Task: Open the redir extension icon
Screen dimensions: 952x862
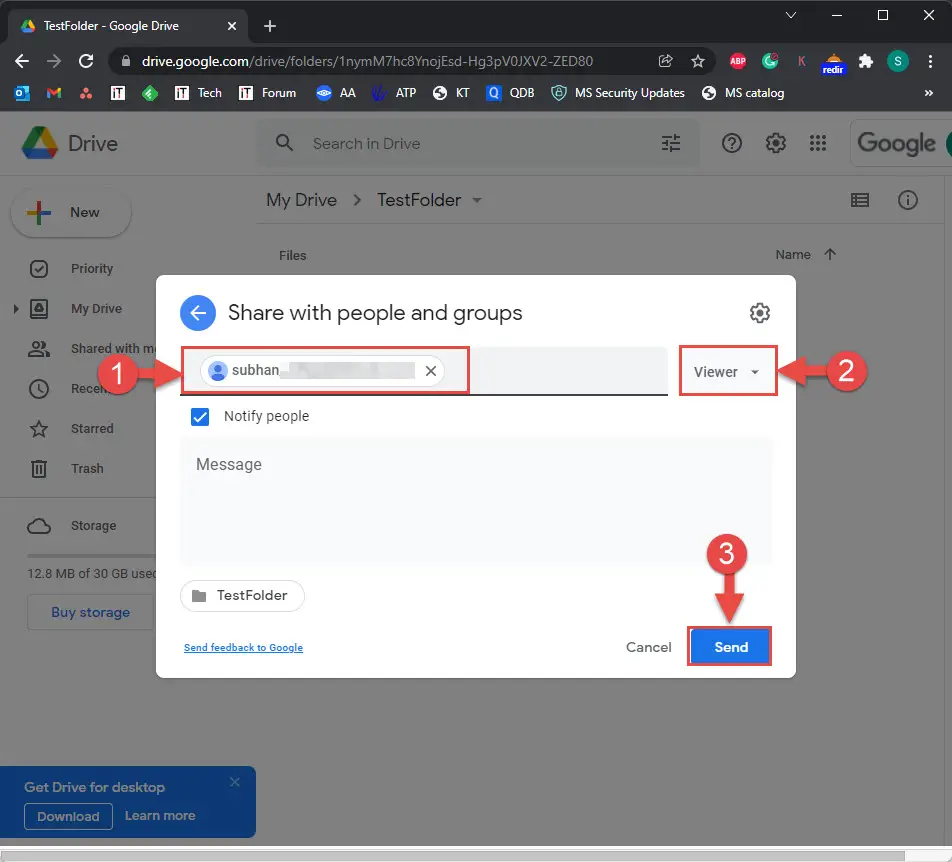Action: click(x=833, y=63)
